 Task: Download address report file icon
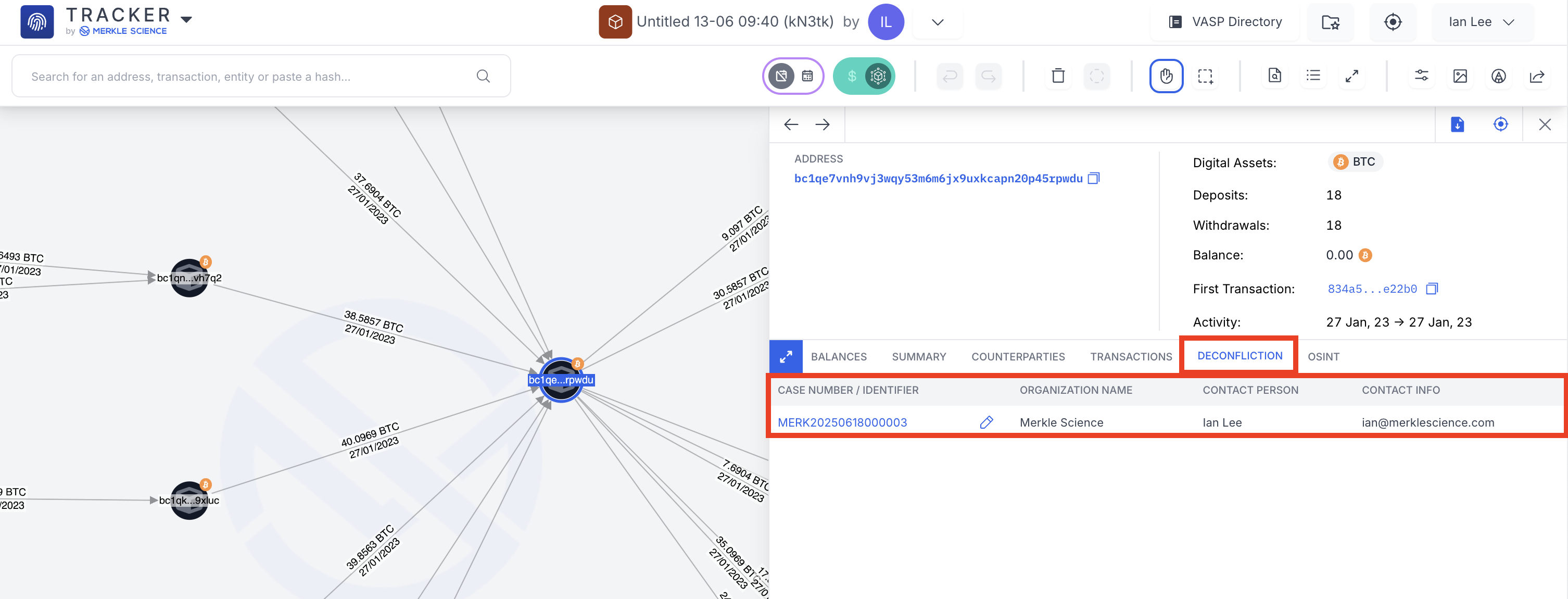click(x=1457, y=125)
